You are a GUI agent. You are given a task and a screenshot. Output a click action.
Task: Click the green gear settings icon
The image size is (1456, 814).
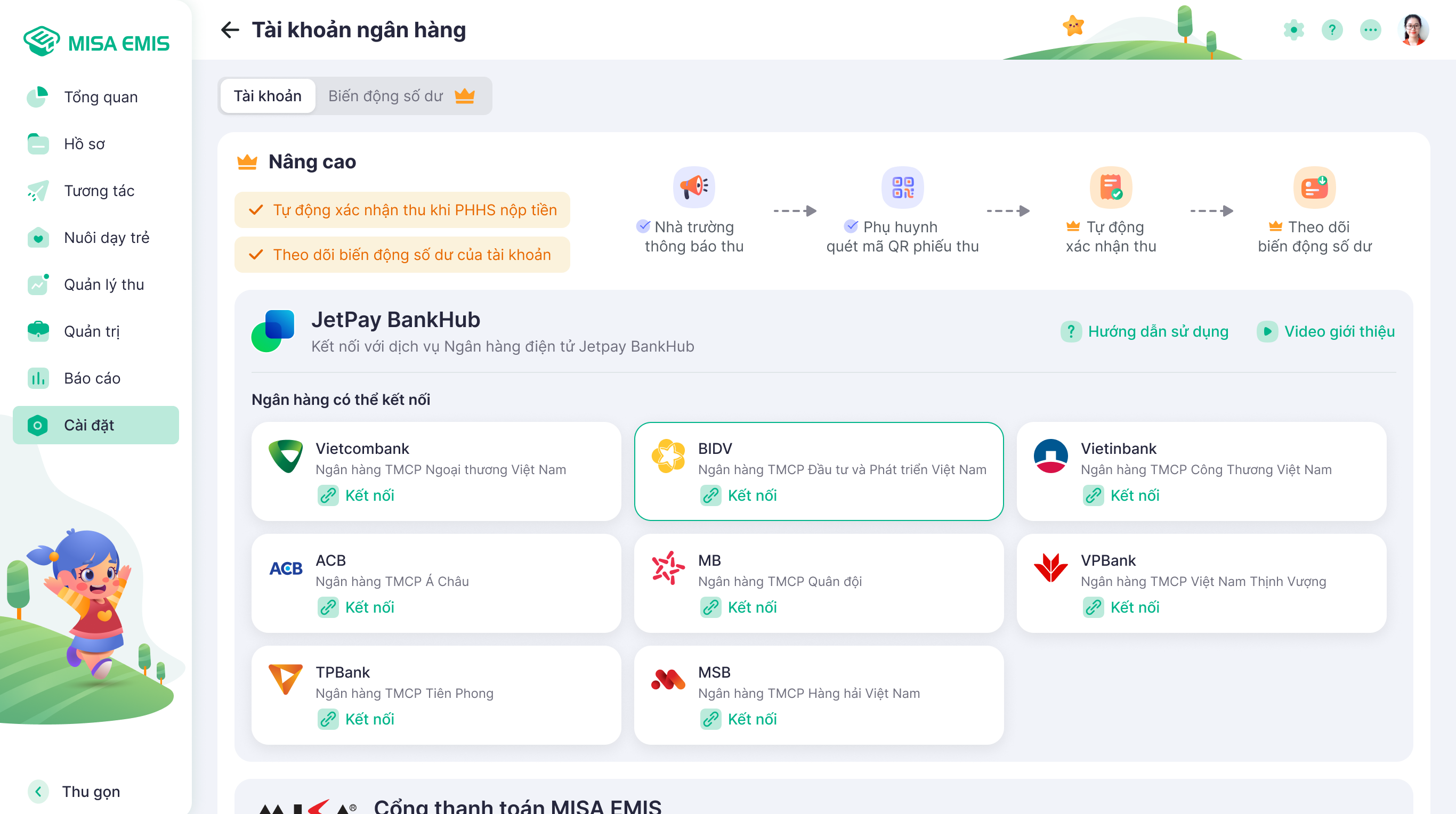(x=1293, y=30)
